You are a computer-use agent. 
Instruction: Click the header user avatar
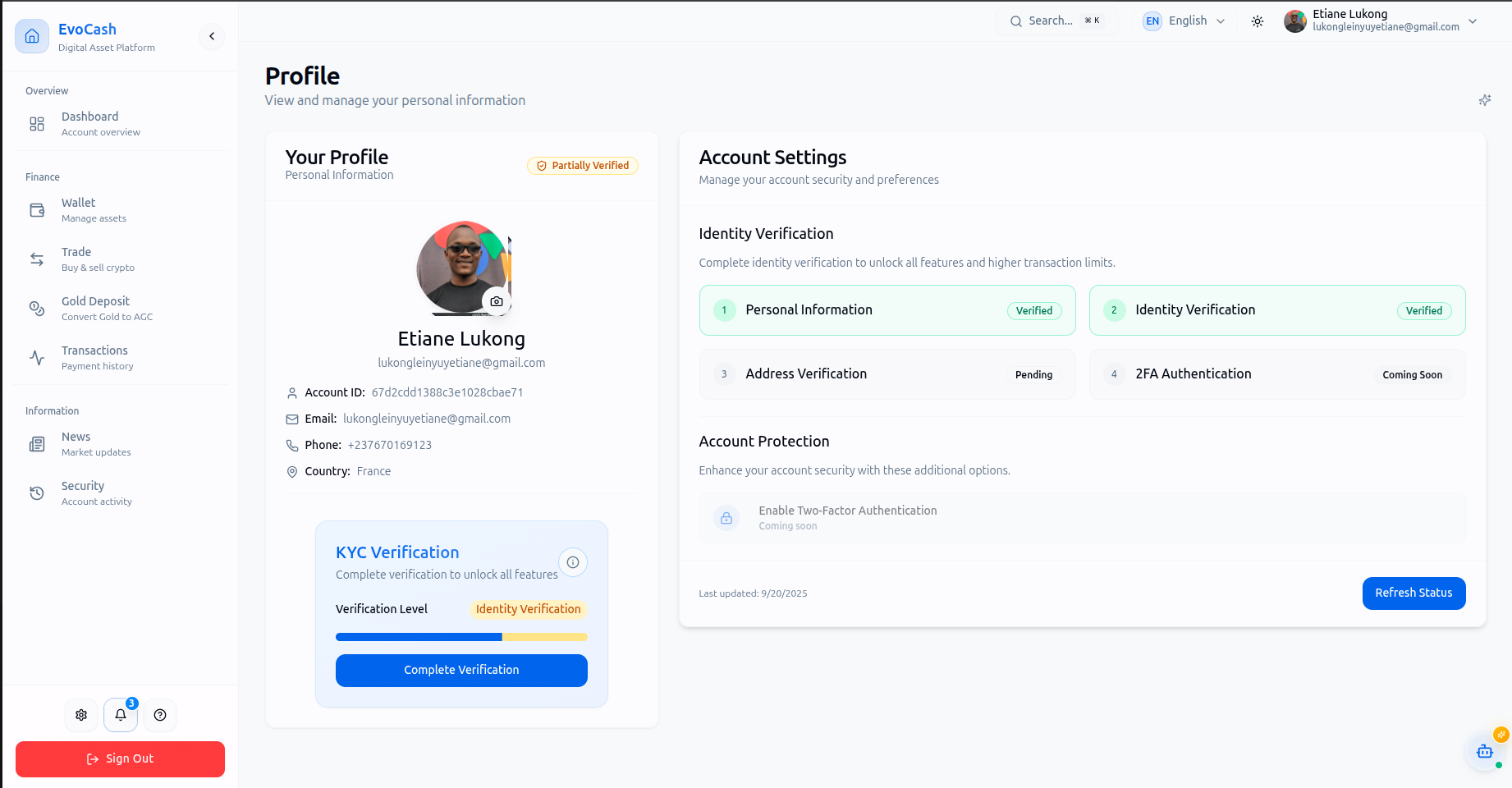pos(1295,21)
